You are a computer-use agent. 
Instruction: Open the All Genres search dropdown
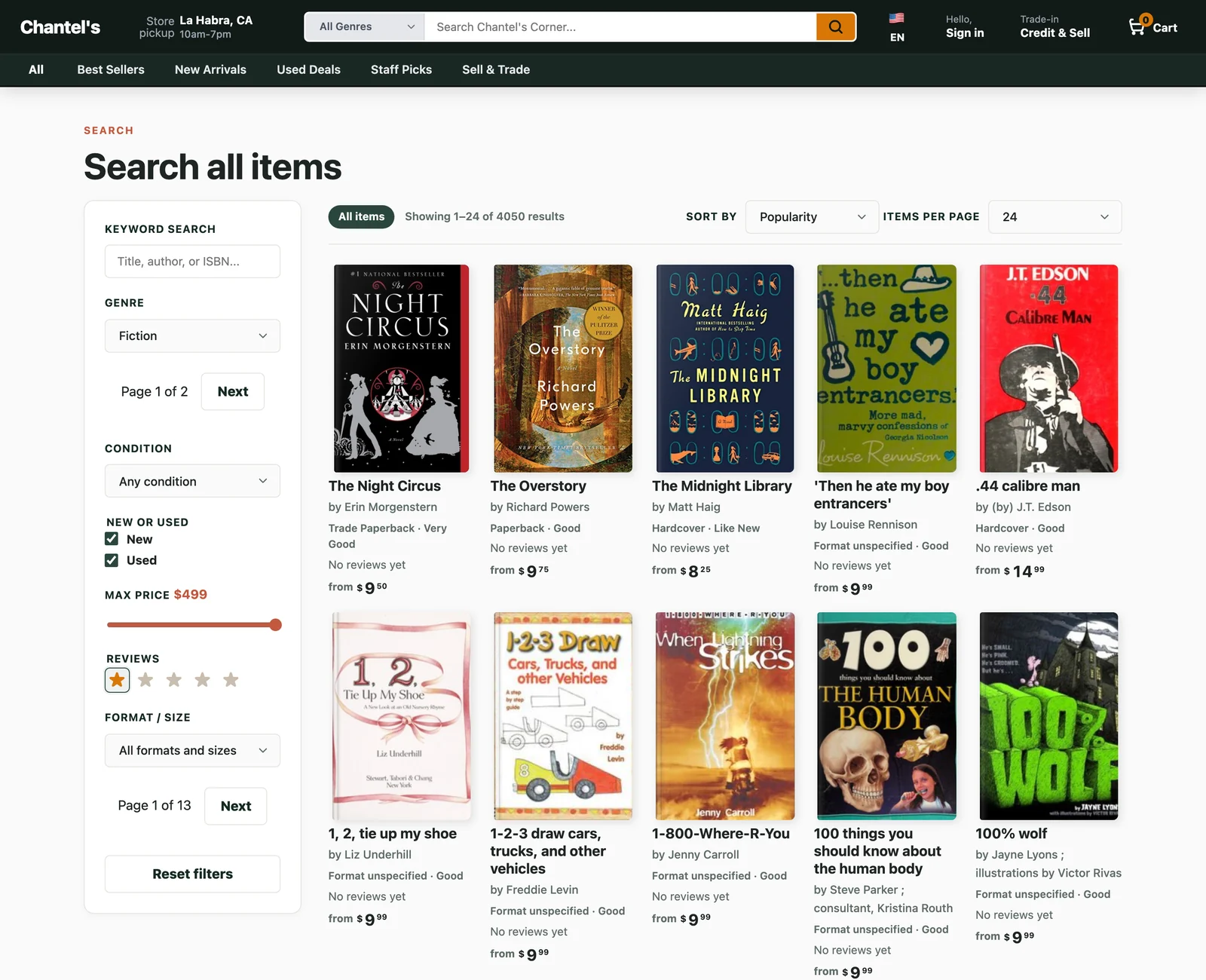click(365, 27)
